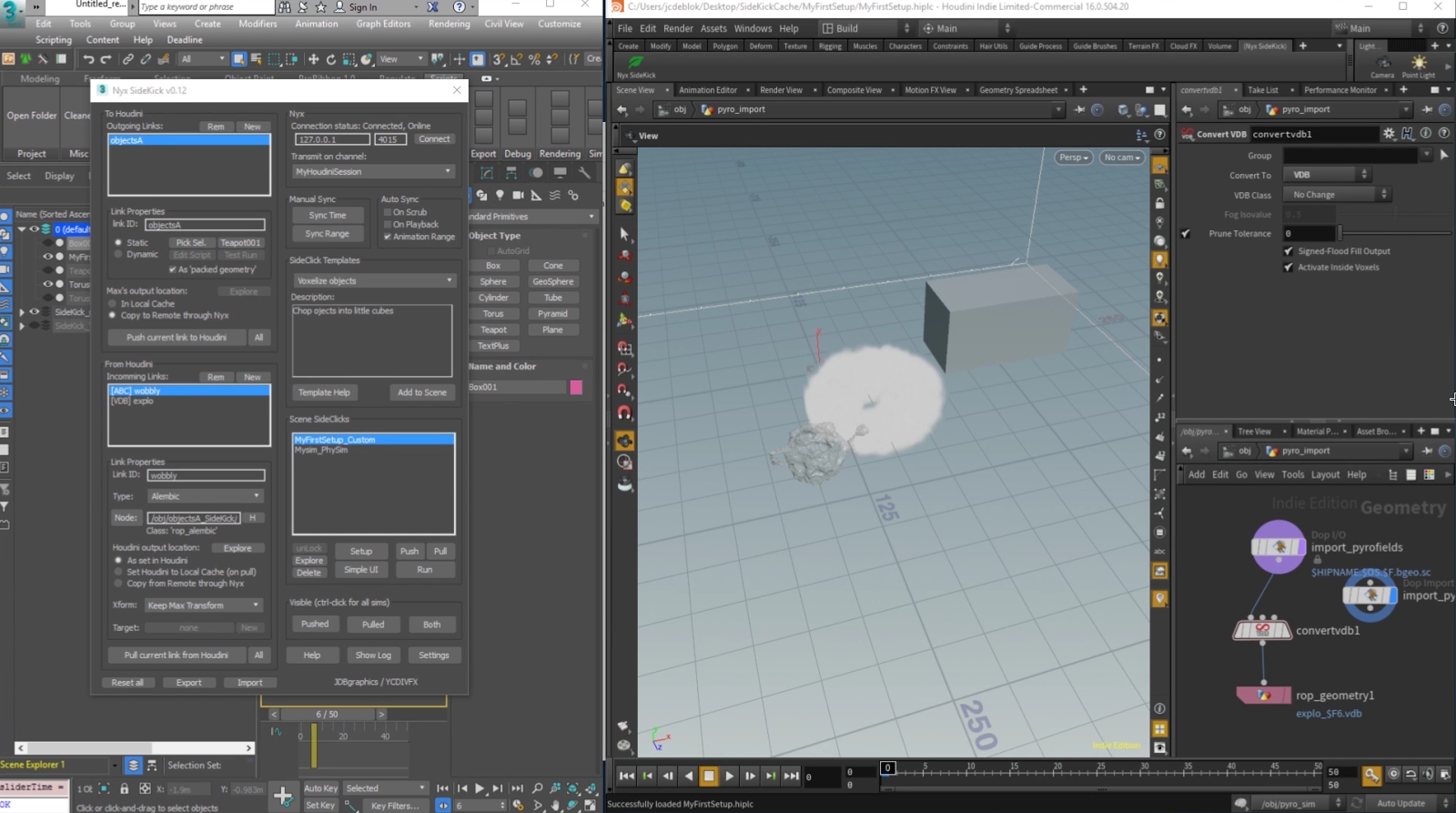Screen dimensions: 1456x813
Task: Expand the Keep Max Transform dropdown
Action: pos(203,605)
